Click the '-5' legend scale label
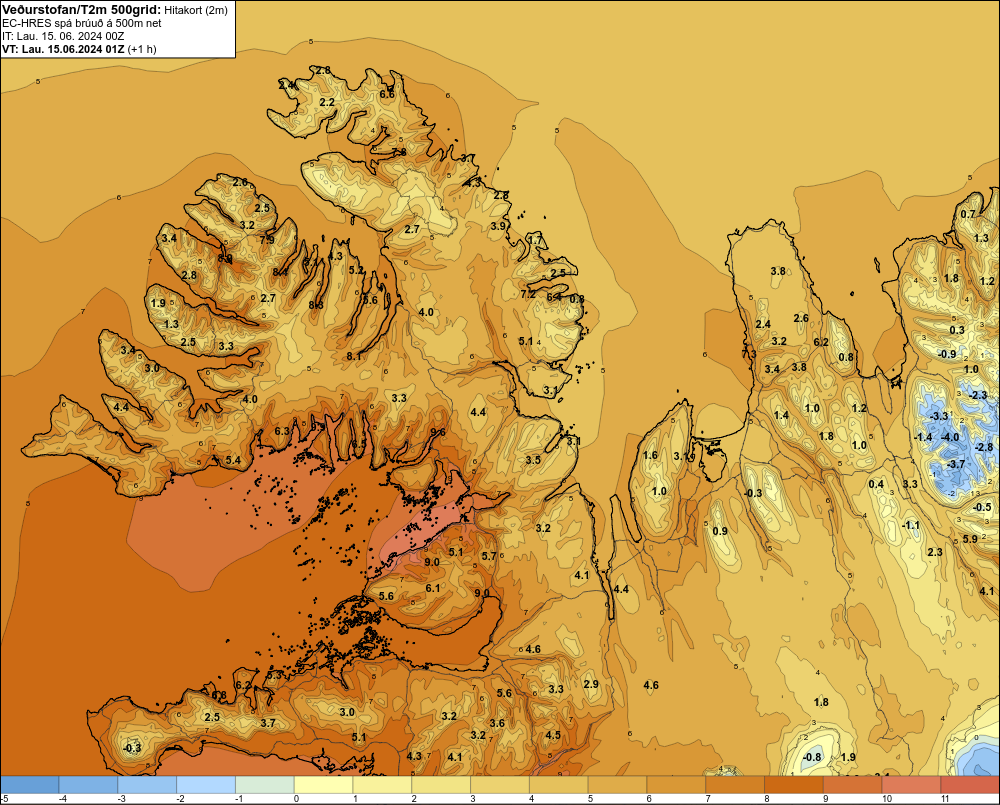Image resolution: width=1000 pixels, height=805 pixels. point(4,799)
